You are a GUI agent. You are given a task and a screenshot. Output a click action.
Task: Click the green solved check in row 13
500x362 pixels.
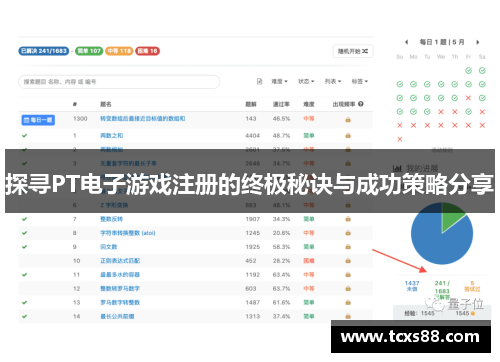(x=24, y=302)
